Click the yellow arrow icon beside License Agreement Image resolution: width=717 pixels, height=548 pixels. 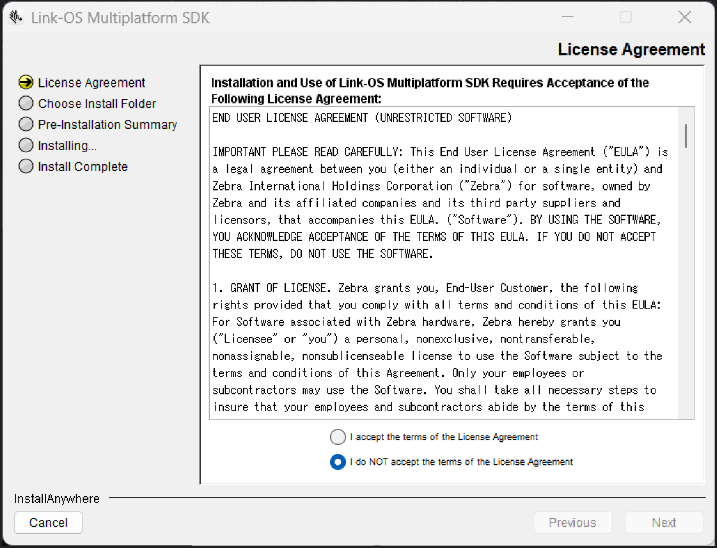[26, 82]
